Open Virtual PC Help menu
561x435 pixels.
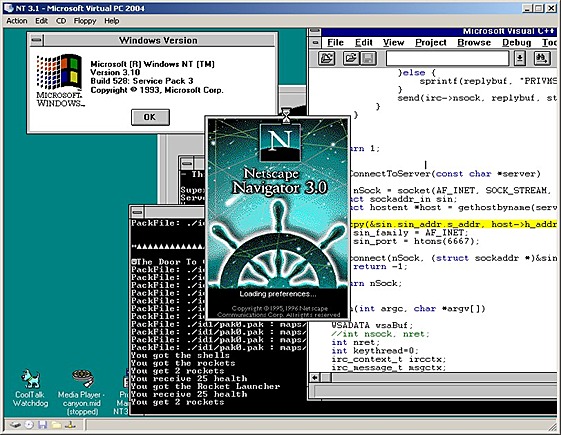[x=112, y=21]
